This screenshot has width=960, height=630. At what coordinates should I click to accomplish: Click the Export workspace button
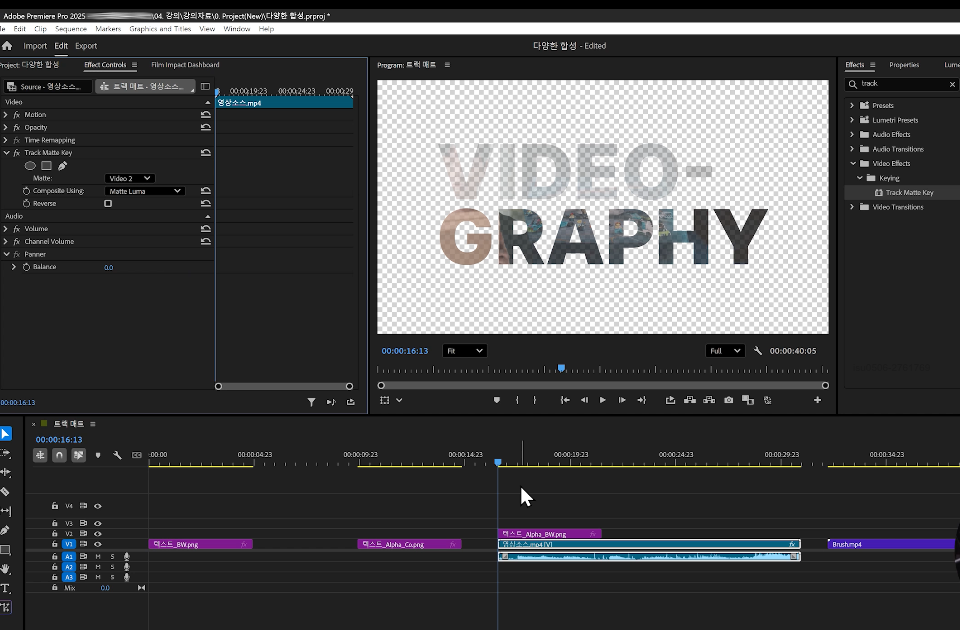86,46
